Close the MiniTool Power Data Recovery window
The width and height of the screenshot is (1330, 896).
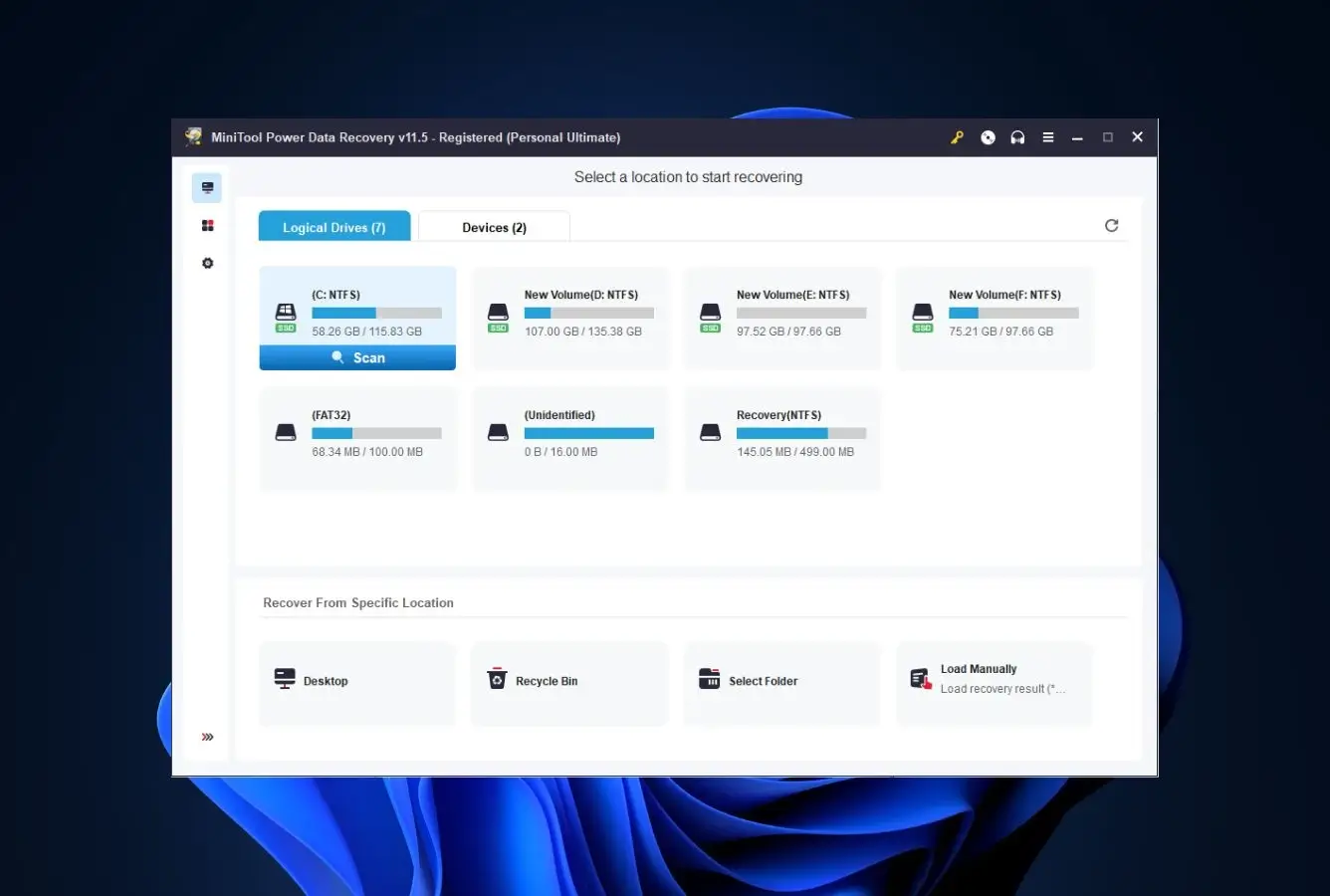[1137, 137]
